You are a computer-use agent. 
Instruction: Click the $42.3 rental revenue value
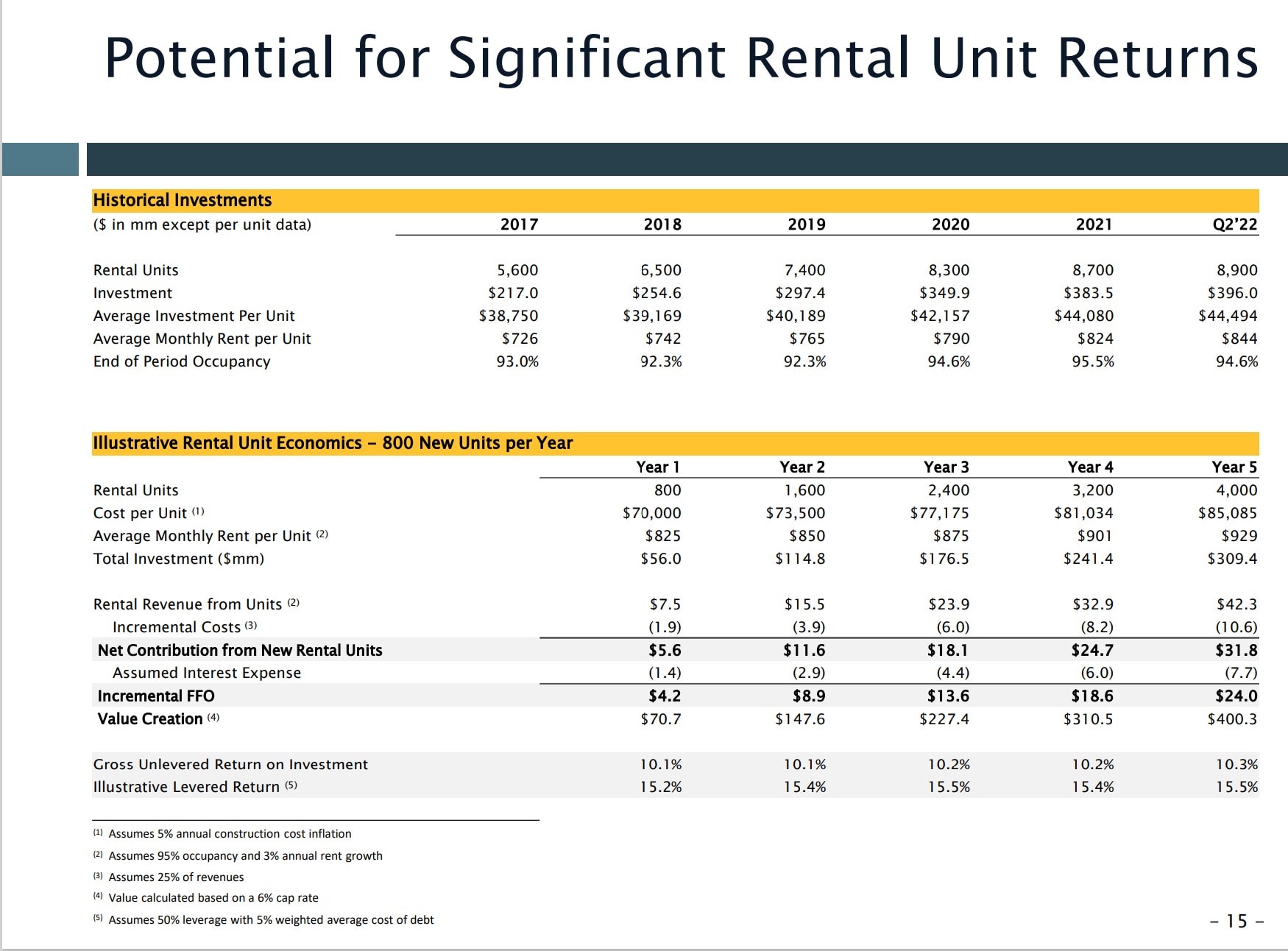[1237, 604]
